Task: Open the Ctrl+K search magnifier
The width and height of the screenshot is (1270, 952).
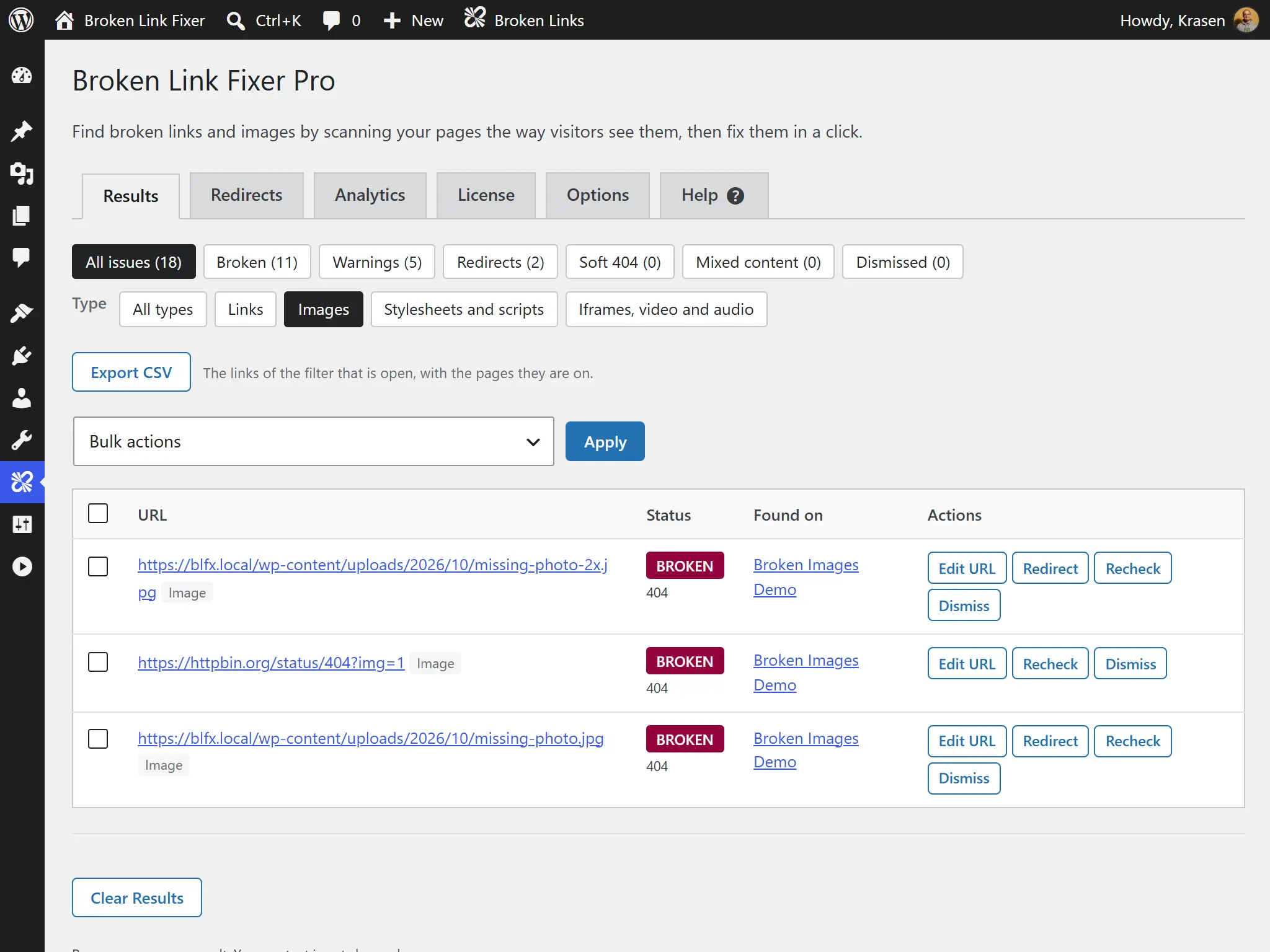Action: coord(236,20)
